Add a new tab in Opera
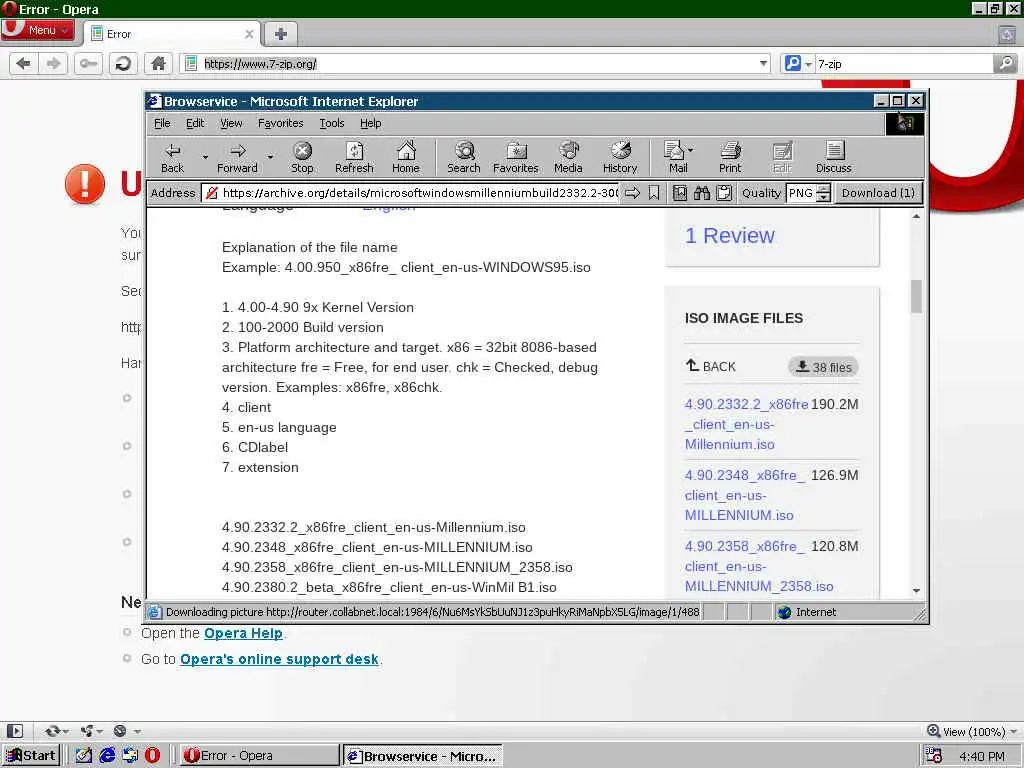This screenshot has height=768, width=1024. 280,34
